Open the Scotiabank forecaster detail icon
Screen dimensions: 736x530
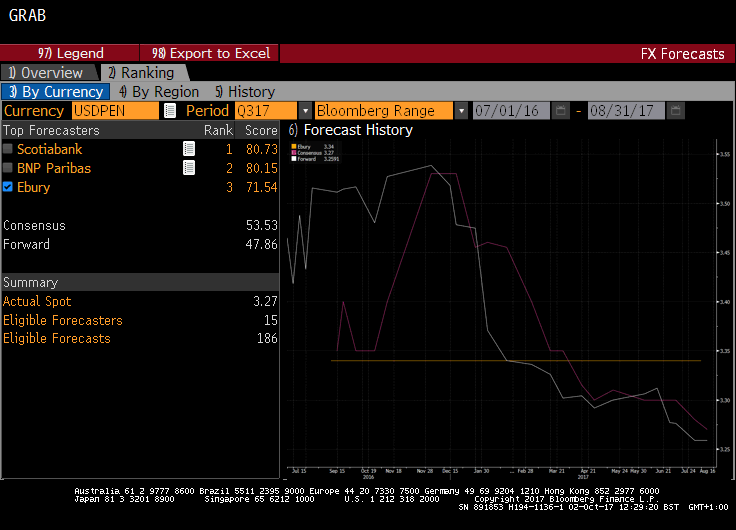[189, 149]
